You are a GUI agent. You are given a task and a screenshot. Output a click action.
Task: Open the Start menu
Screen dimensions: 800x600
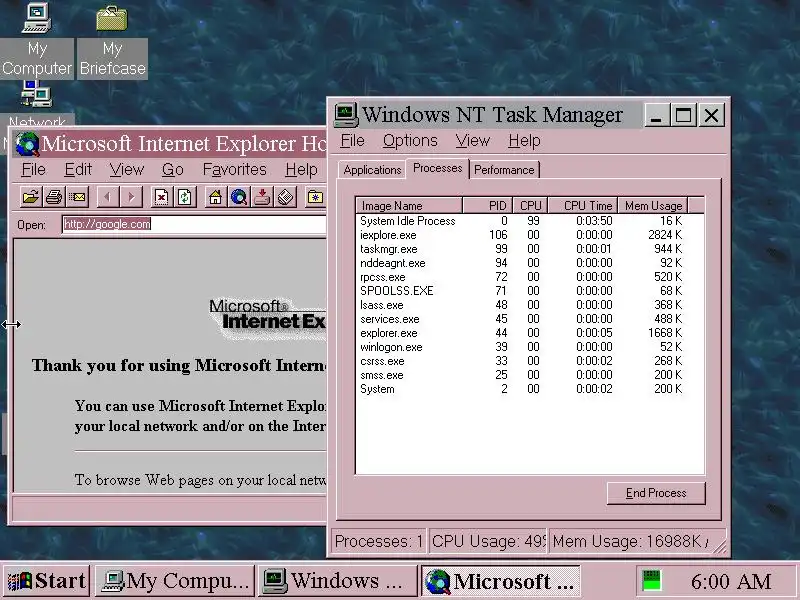(46, 581)
